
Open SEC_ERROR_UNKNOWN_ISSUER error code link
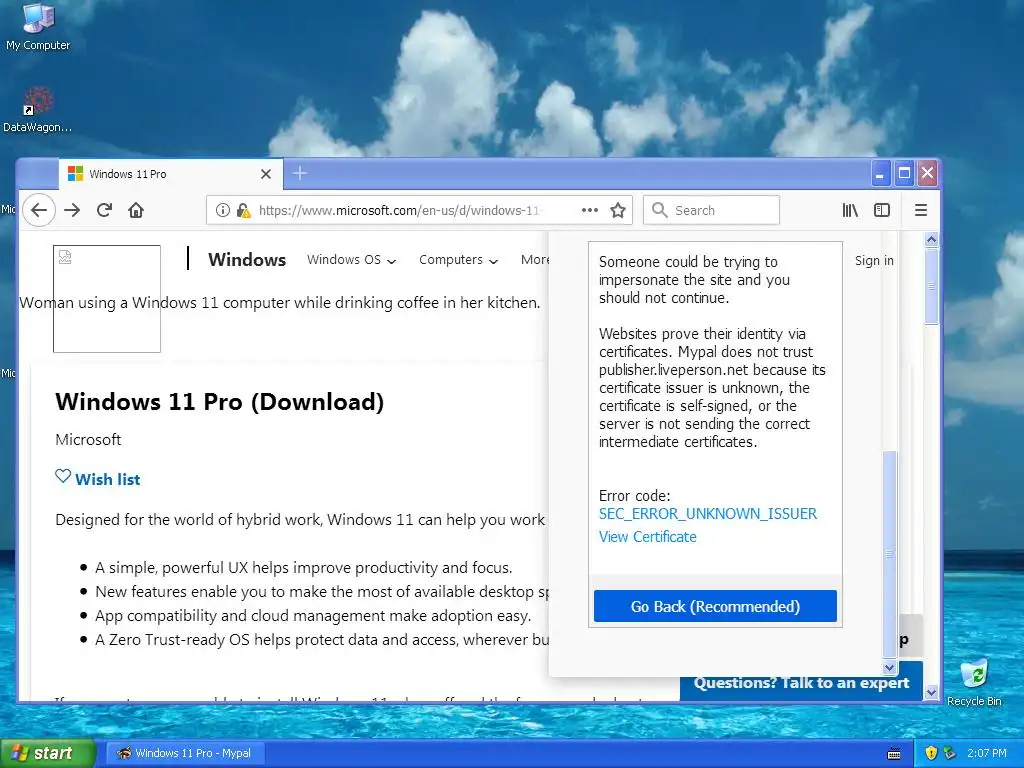(x=708, y=514)
